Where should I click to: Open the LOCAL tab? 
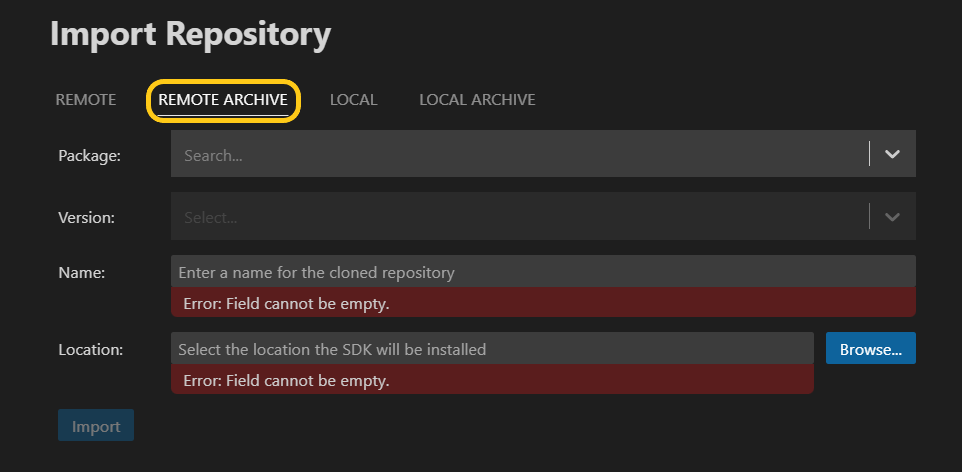click(x=353, y=100)
